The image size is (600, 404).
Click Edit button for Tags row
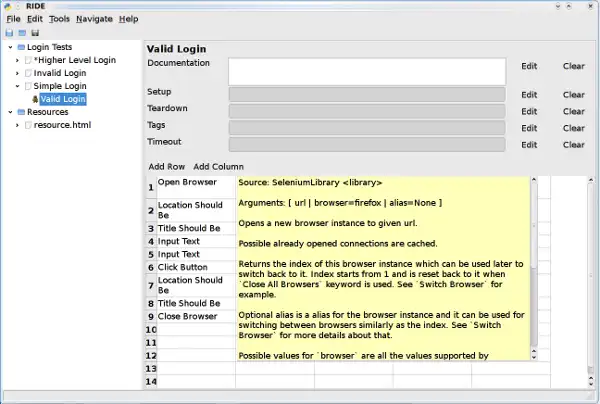pyautogui.click(x=529, y=128)
